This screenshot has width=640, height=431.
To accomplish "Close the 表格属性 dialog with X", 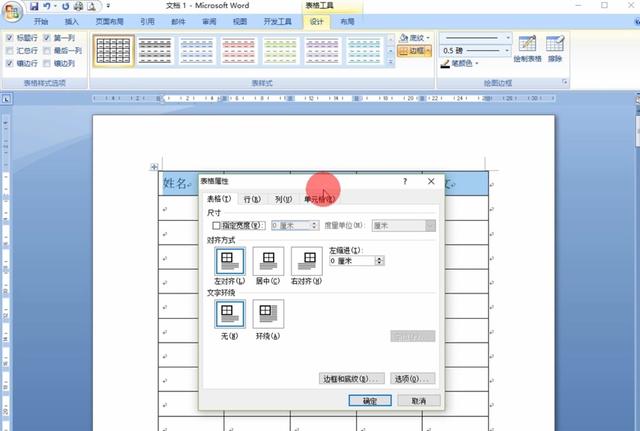I will point(431,181).
